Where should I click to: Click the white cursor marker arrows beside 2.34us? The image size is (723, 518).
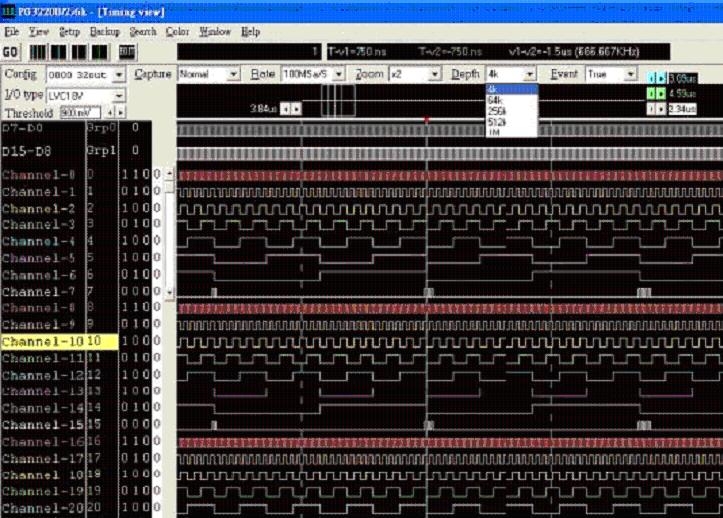pos(656,108)
